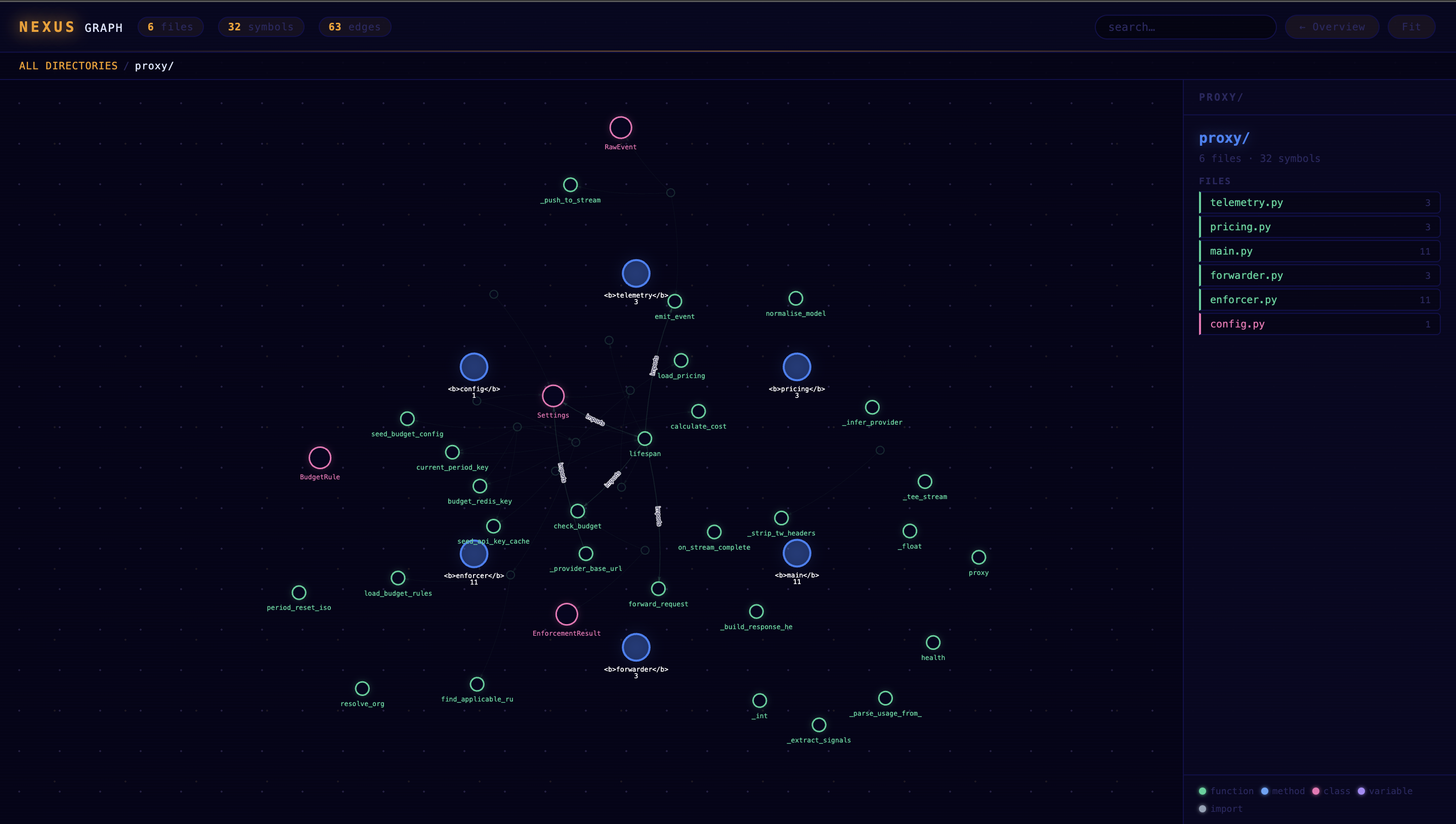Viewport: 1456px width, 824px height.
Task: Click the proxy/ heading in side panel
Action: click(x=1224, y=138)
